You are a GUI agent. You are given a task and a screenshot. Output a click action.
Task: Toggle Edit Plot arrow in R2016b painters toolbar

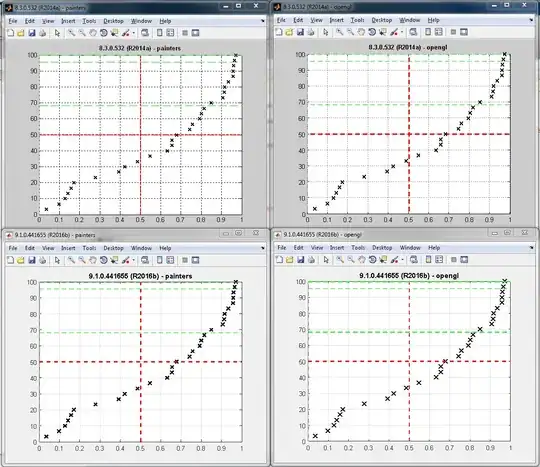(57, 260)
